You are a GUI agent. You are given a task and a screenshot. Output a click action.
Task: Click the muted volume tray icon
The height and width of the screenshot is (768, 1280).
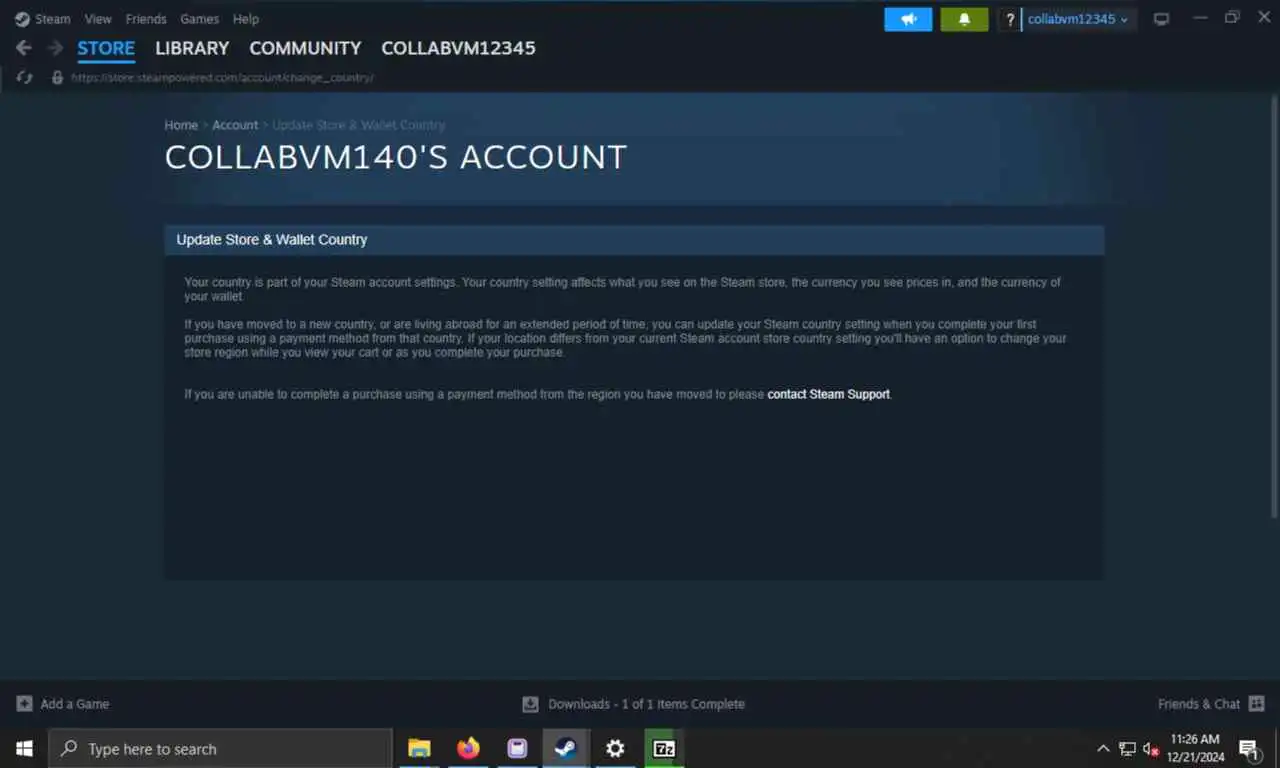coord(1151,749)
